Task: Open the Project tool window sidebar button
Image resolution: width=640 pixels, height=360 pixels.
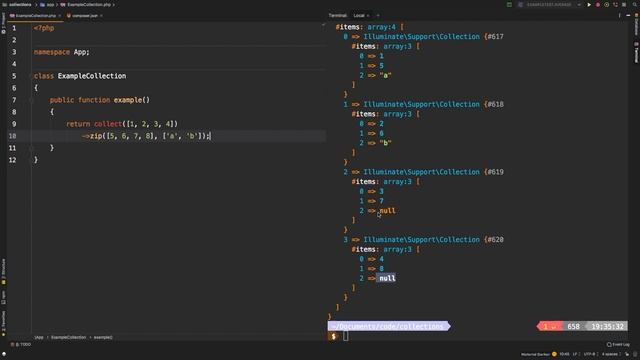Action: 3,23
